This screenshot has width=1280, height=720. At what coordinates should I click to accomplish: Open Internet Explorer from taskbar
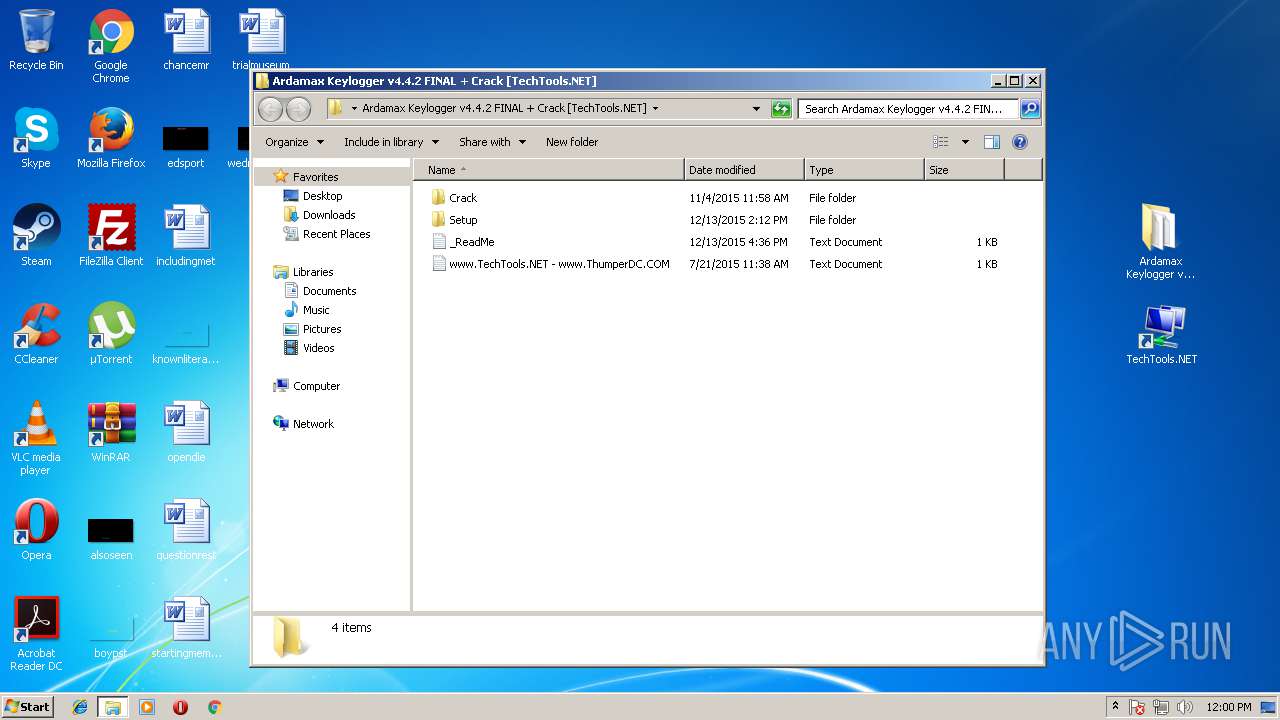[x=80, y=707]
